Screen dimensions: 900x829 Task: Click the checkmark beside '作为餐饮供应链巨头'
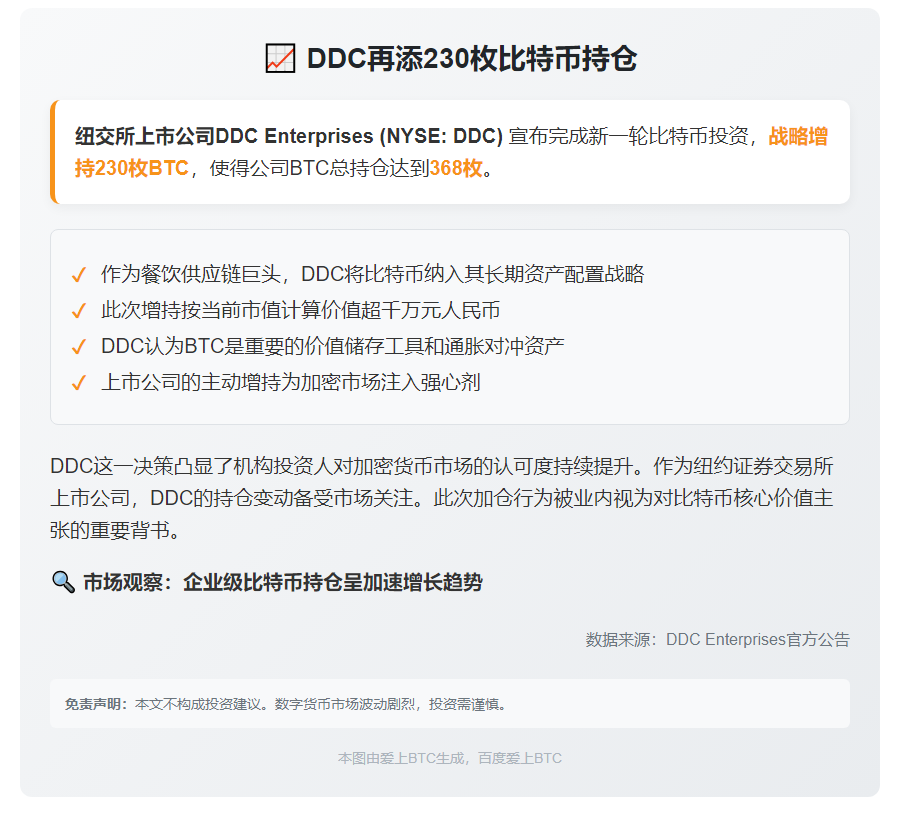coord(79,275)
